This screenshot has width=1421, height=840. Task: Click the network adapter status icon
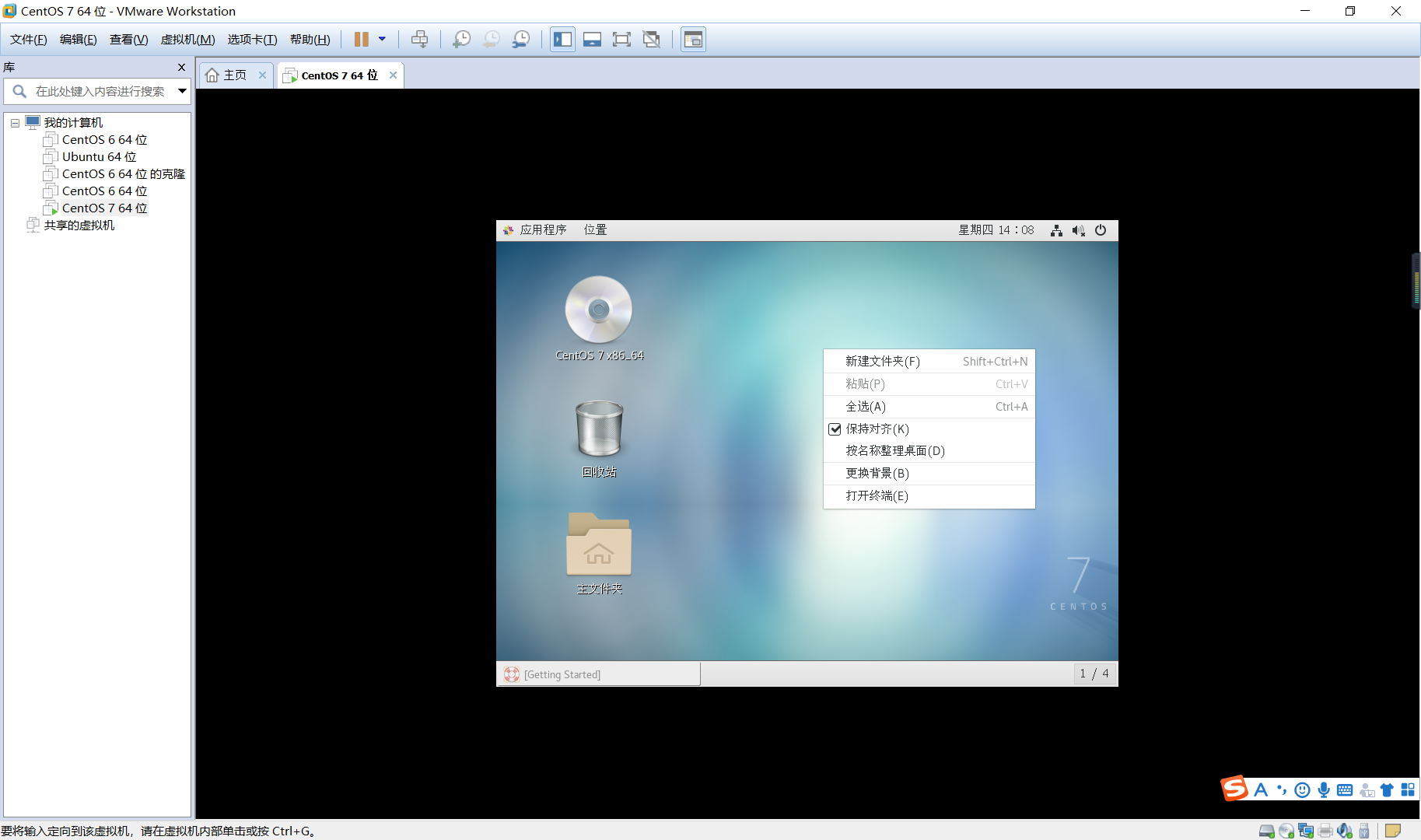click(x=1306, y=831)
